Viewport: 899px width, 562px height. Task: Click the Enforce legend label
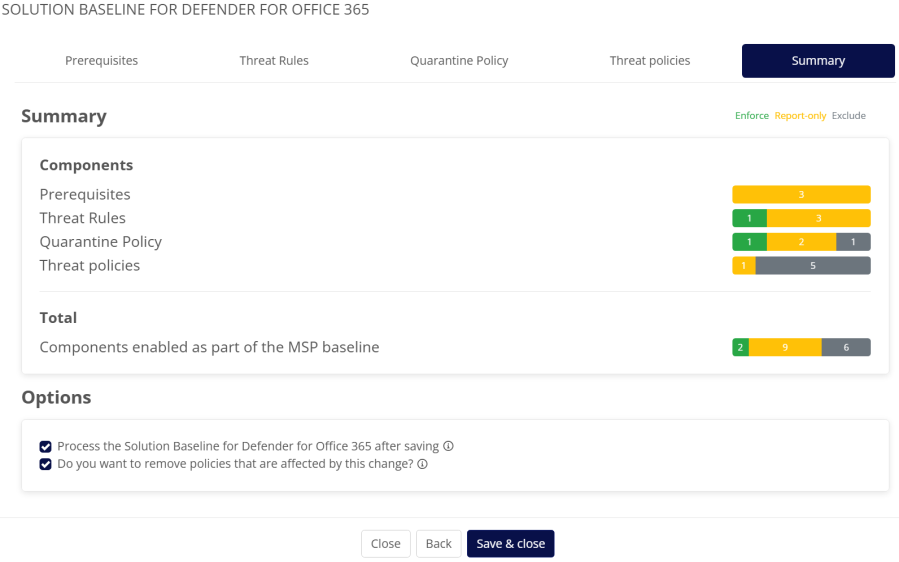click(x=752, y=116)
